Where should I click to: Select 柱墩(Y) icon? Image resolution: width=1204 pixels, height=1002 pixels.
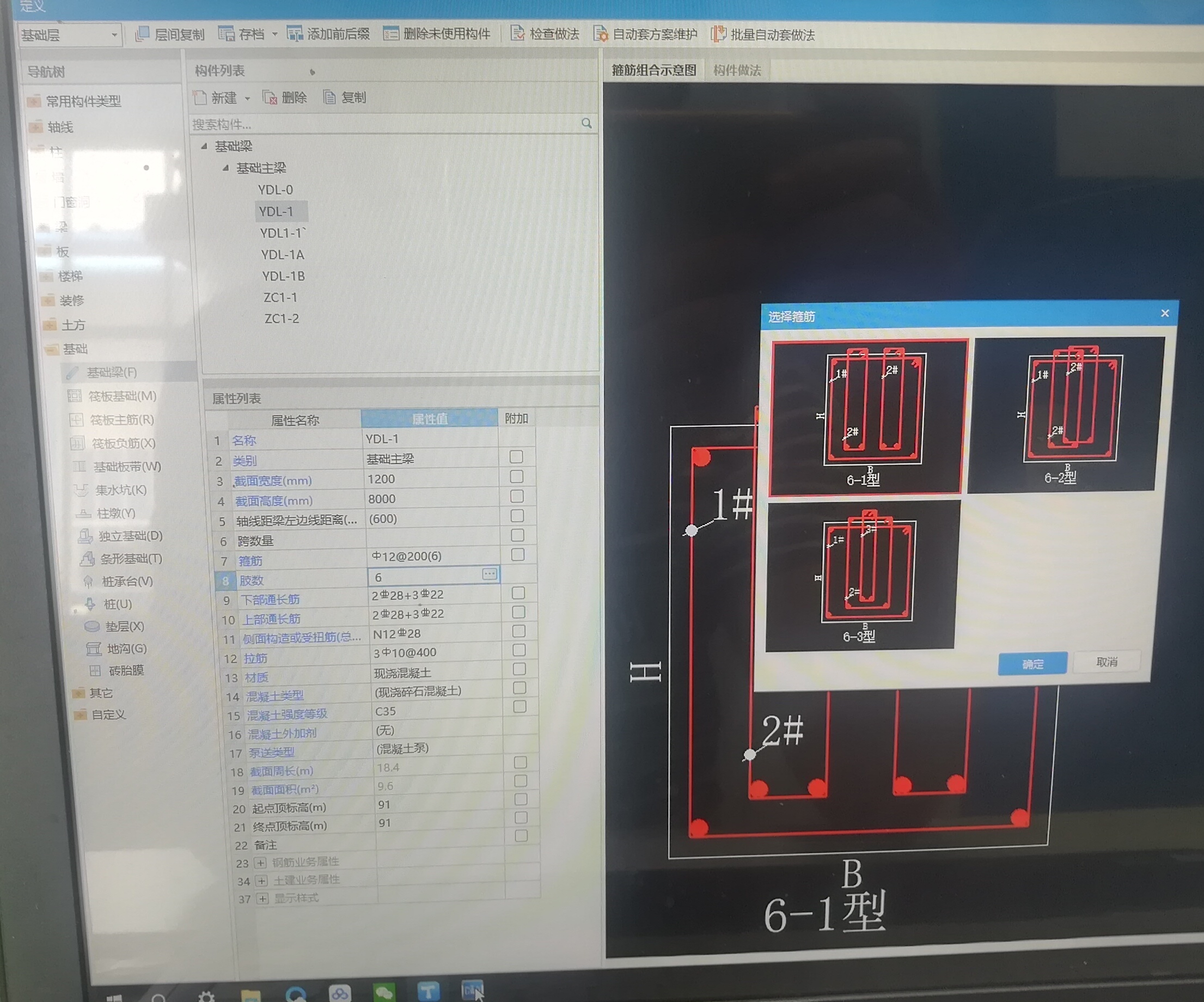[x=84, y=514]
